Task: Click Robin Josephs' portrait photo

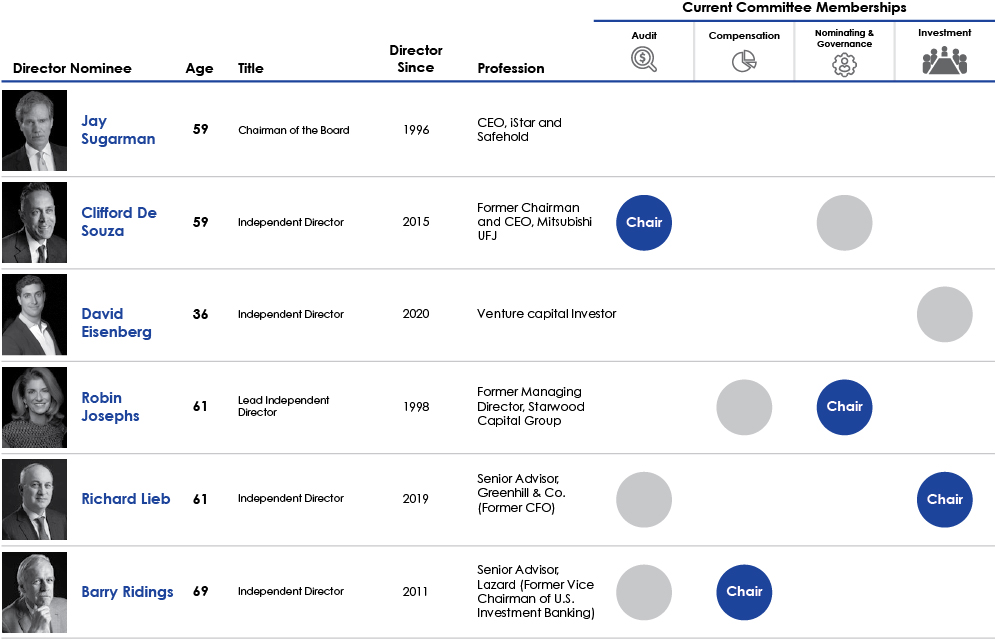Action: pos(35,407)
